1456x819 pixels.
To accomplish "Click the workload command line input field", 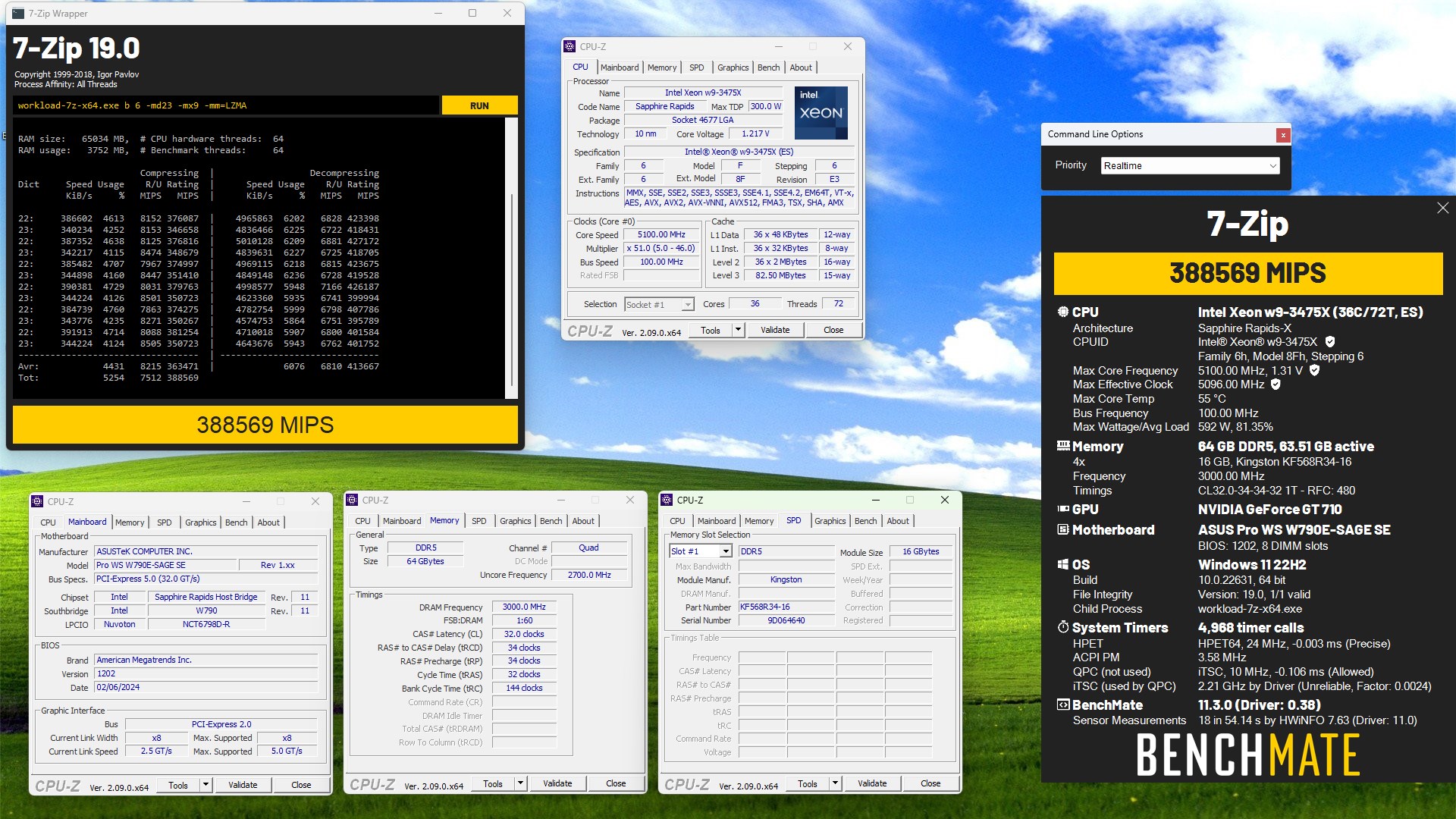I will coord(226,105).
